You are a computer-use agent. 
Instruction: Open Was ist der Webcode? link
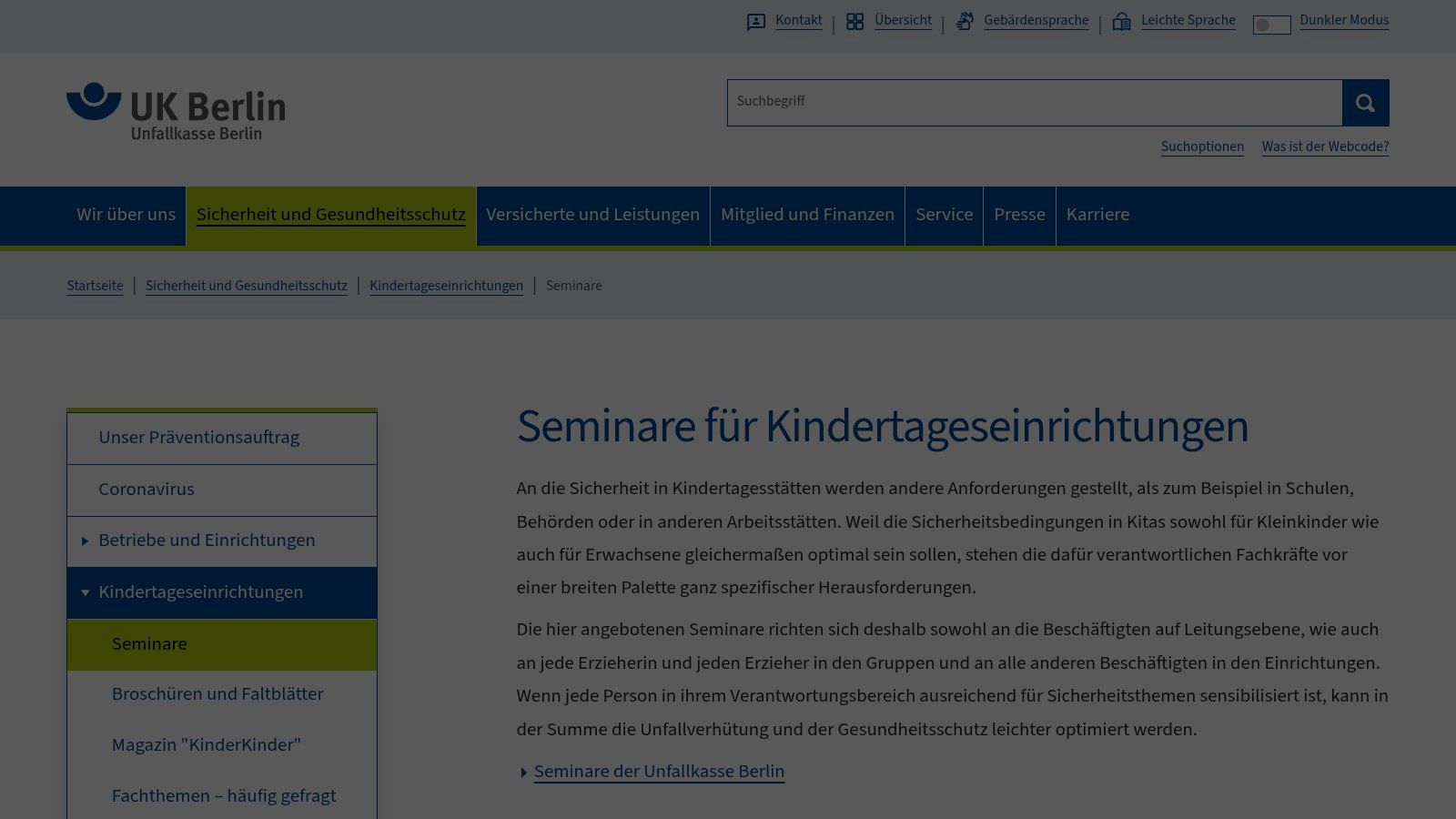(1325, 147)
